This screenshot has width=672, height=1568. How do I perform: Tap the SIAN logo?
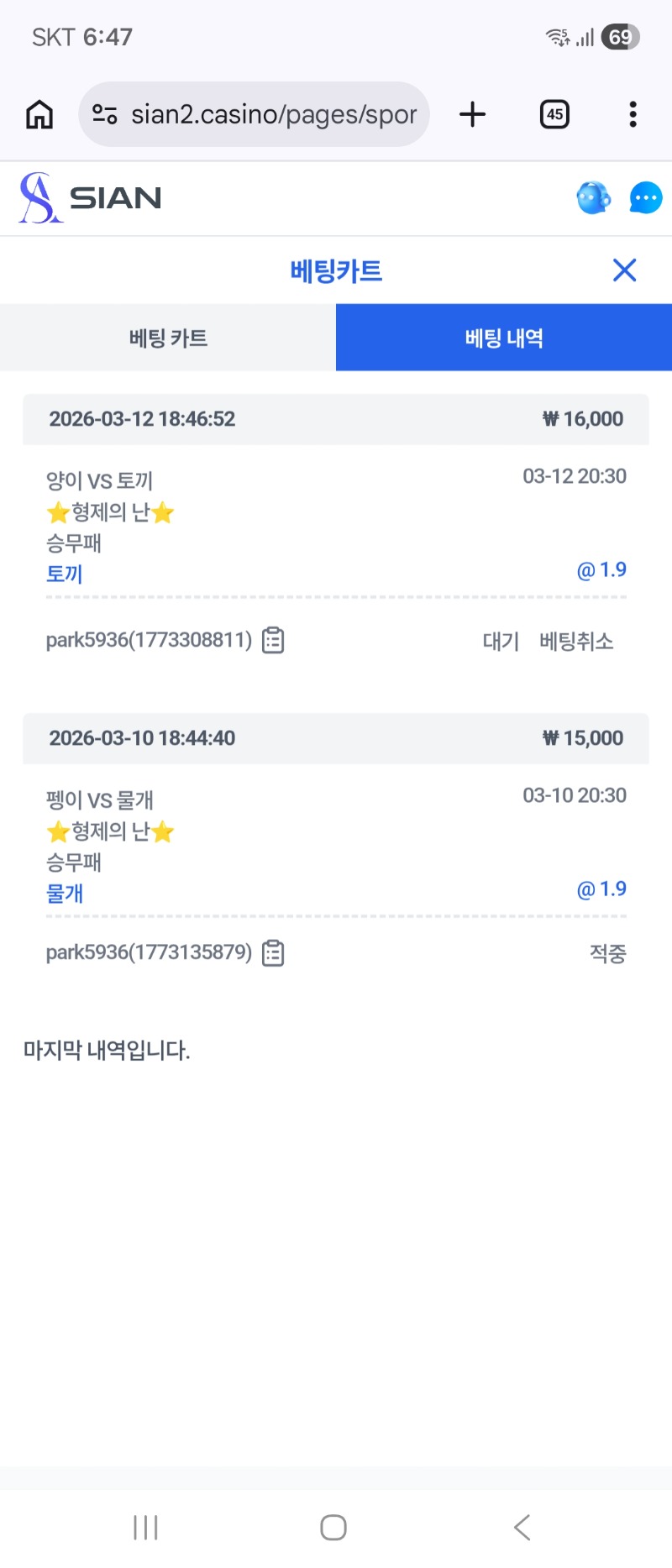91,198
